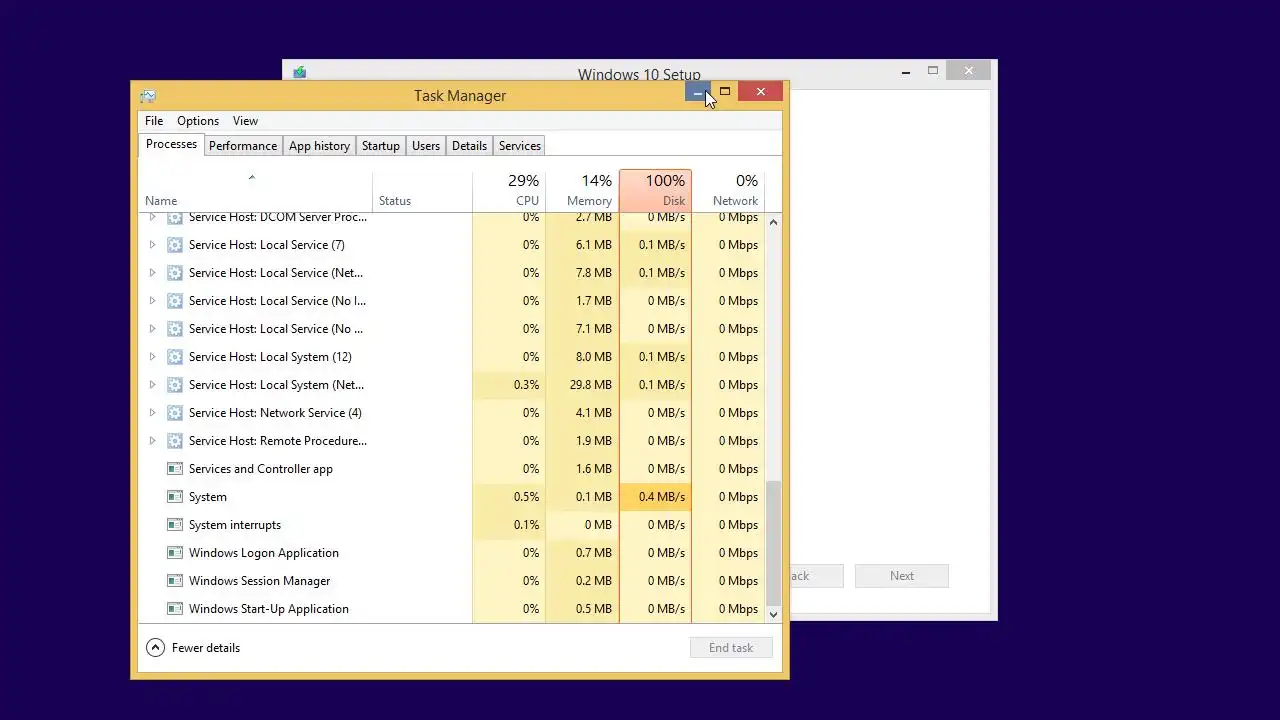Click the Windows 10 Setup title bar icon
Viewport: 1280px width, 720px height.
(x=299, y=72)
